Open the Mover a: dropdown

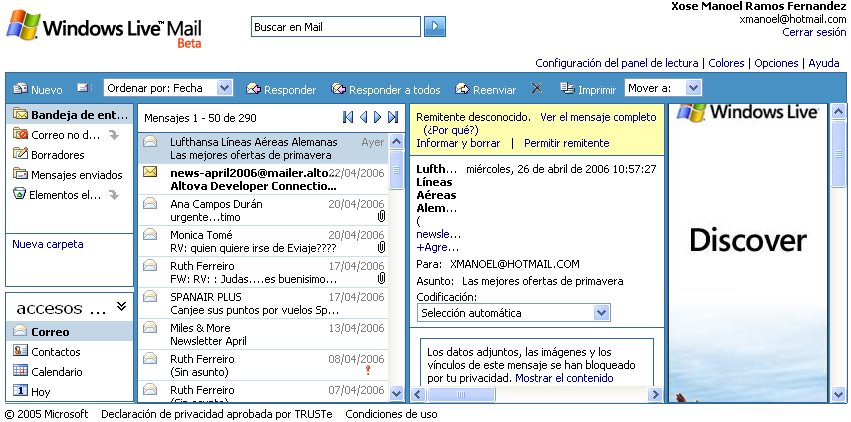pos(663,88)
